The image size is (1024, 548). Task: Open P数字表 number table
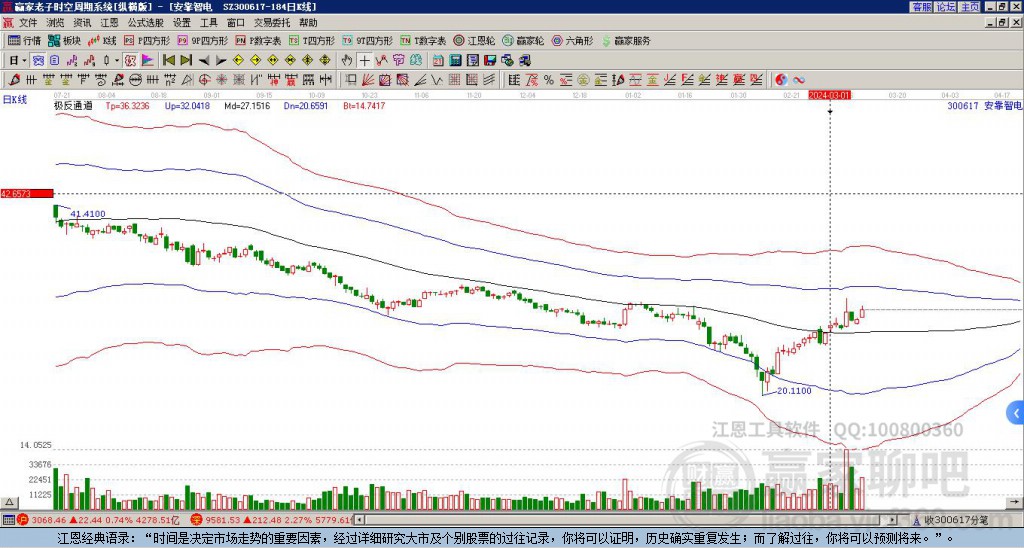pyautogui.click(x=258, y=40)
